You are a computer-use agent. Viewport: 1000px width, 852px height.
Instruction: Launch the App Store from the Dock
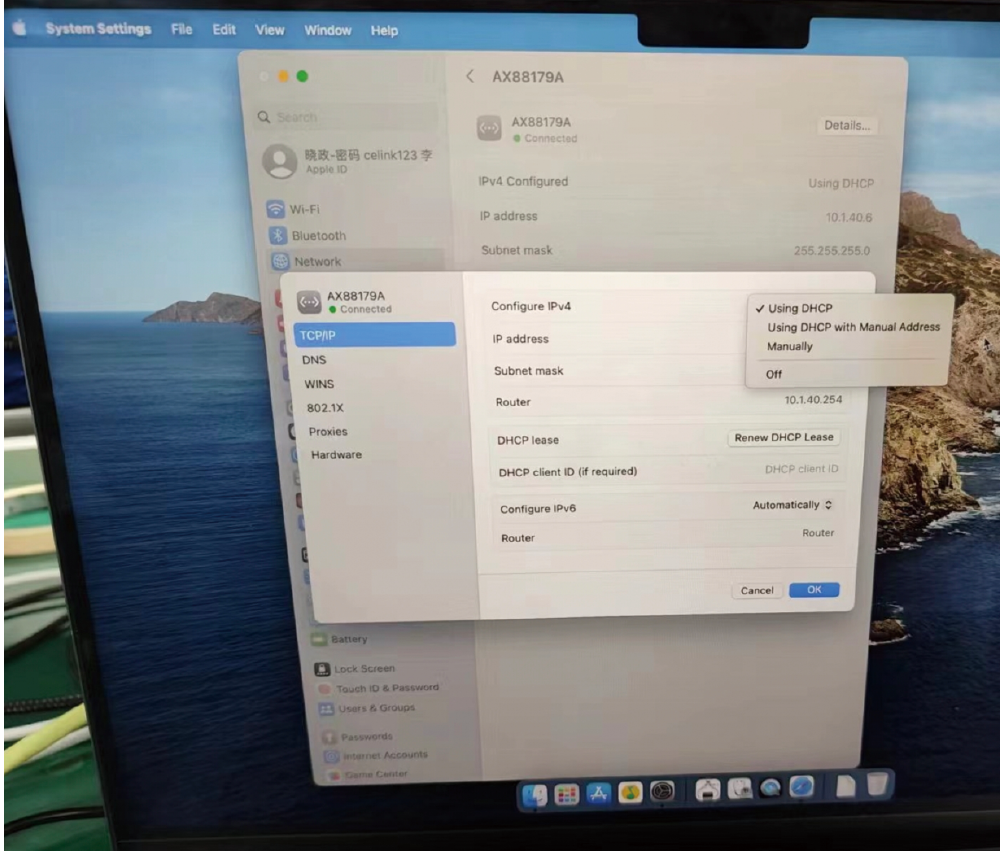coord(600,795)
